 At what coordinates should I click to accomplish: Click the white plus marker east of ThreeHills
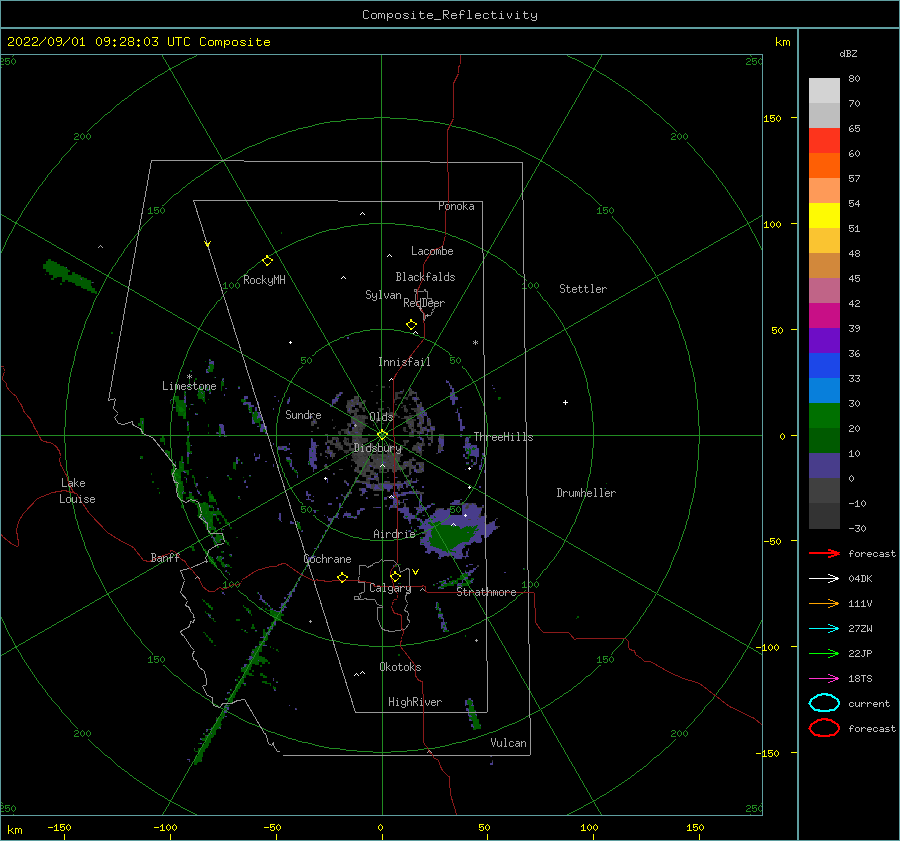pyautogui.click(x=565, y=402)
